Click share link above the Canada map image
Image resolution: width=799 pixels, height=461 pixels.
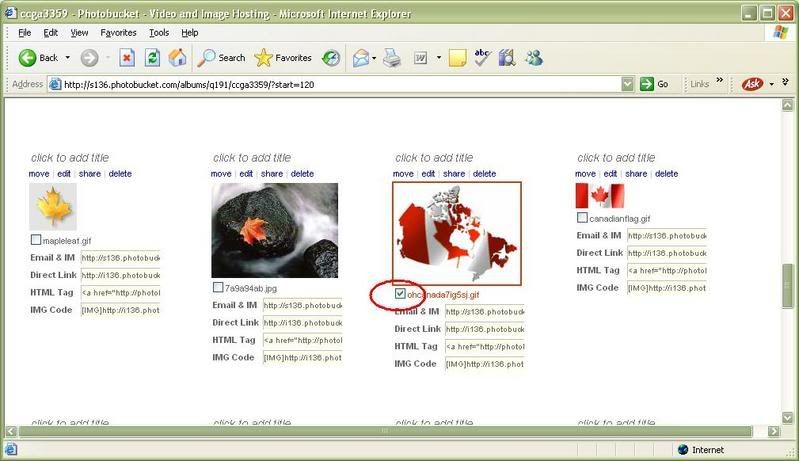point(454,174)
